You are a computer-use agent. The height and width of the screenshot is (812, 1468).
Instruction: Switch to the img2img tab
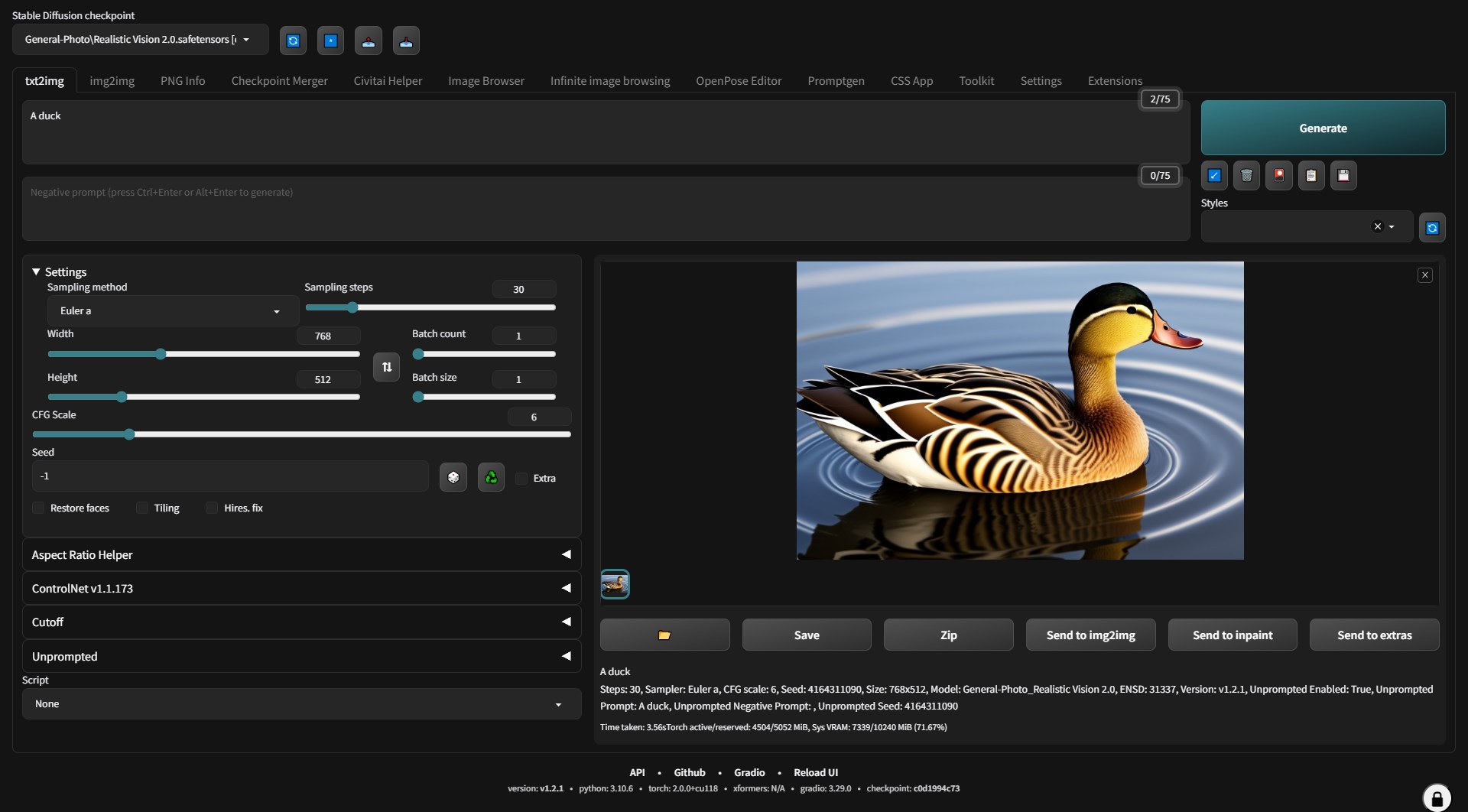[112, 81]
